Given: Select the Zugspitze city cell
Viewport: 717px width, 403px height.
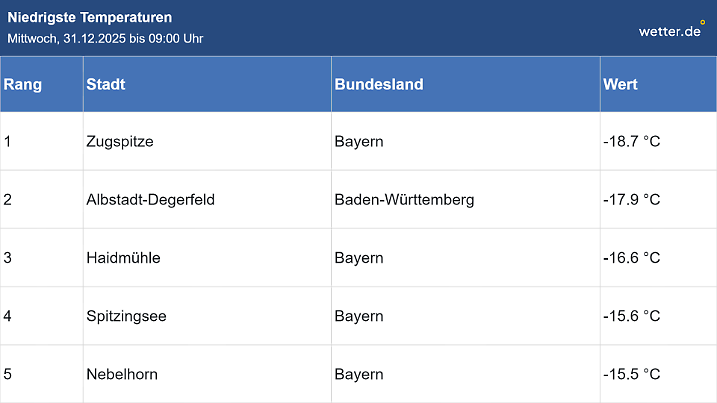Looking at the screenshot, I should 120,141.
